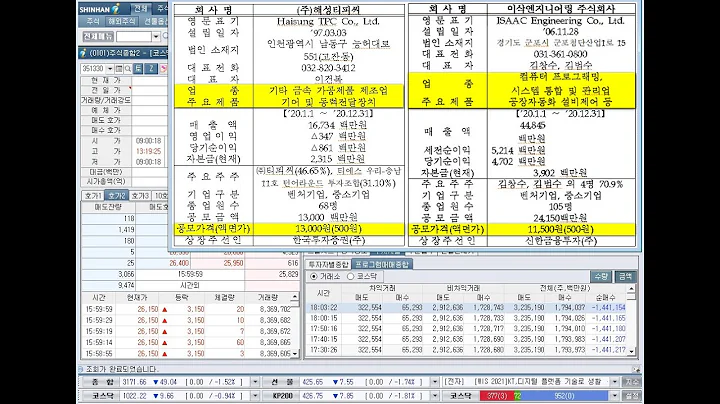Image resolution: width=720 pixels, height=404 pixels.
Task: Click the 선물 label button
Action: click(x=281, y=382)
